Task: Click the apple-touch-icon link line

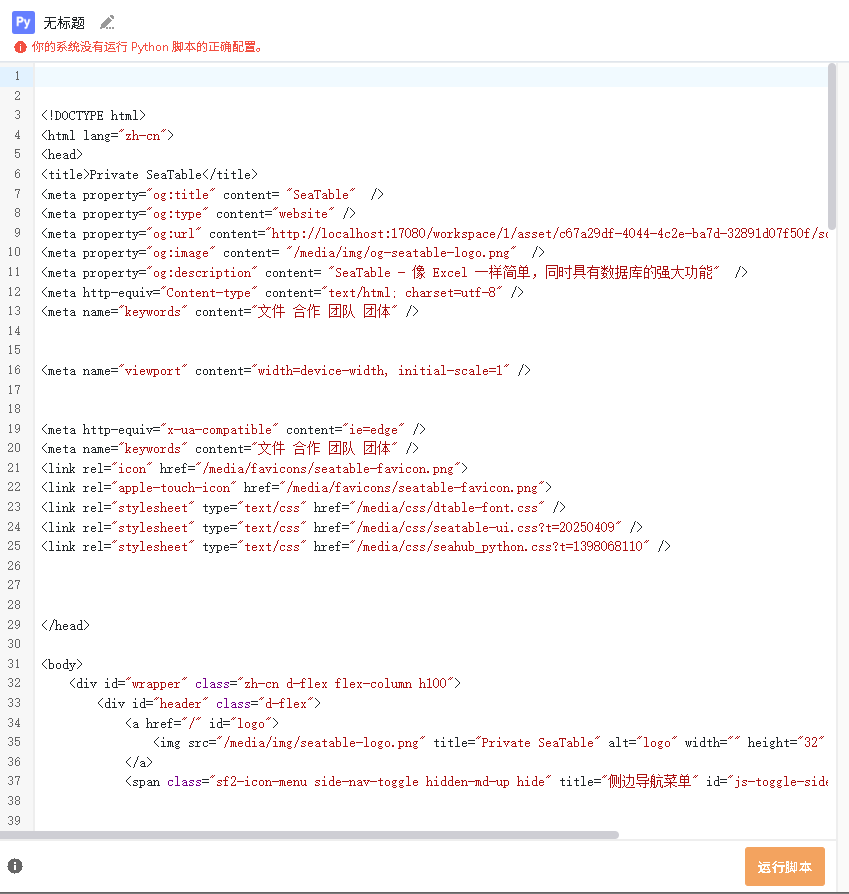Action: (x=296, y=488)
